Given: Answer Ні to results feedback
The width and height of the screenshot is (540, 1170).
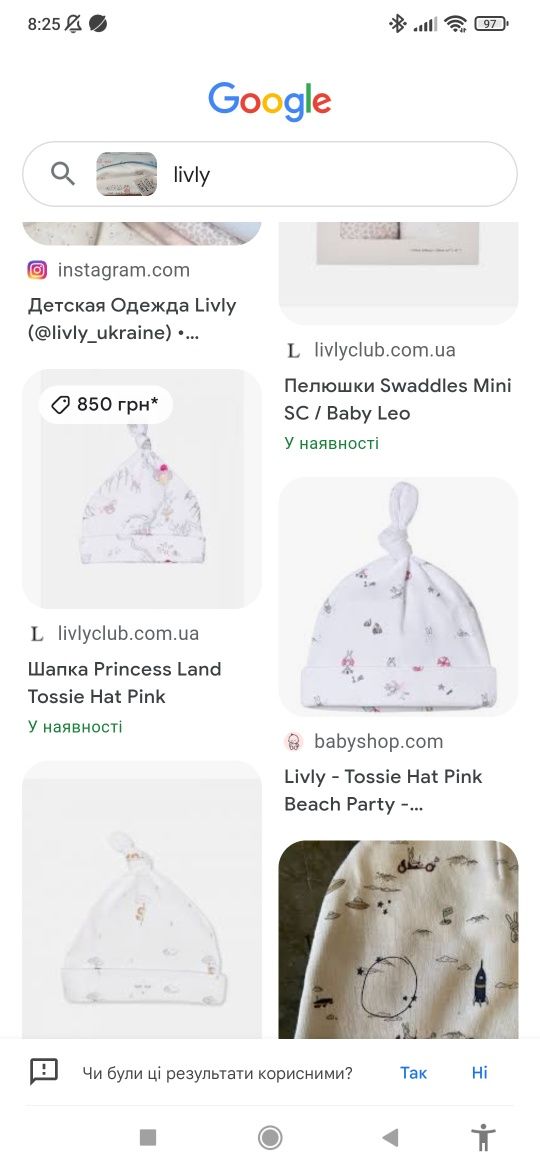Looking at the screenshot, I should tap(480, 1072).
